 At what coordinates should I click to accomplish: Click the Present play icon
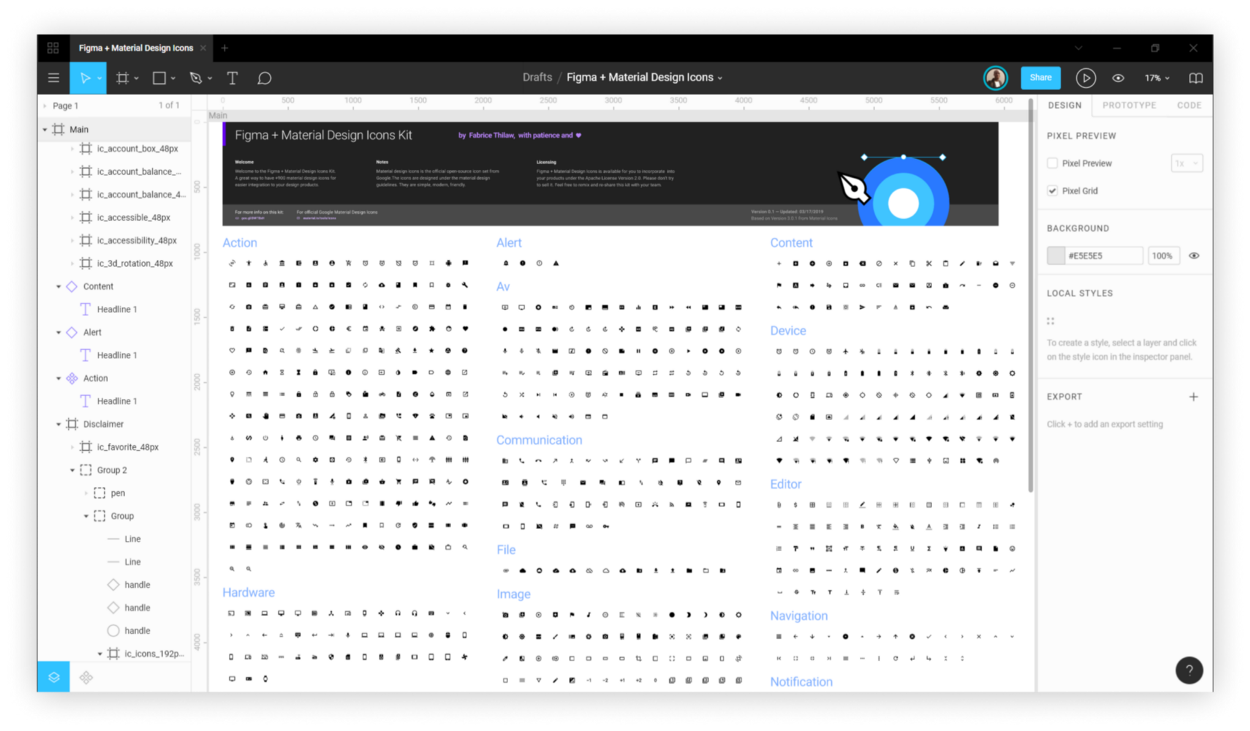click(x=1086, y=77)
